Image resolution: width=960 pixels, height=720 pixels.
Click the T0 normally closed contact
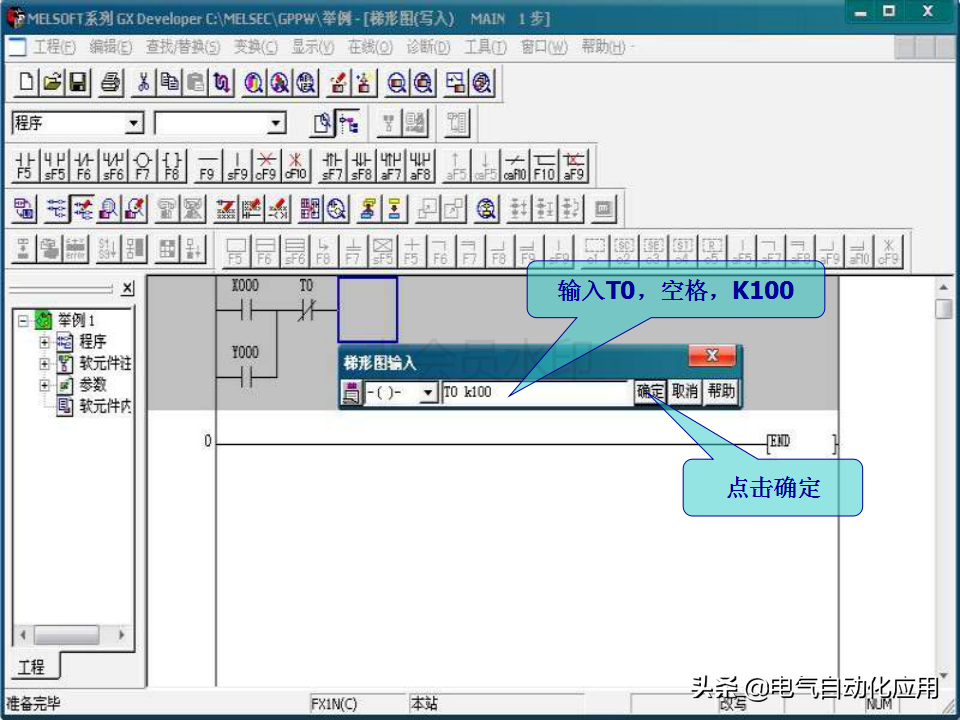306,310
